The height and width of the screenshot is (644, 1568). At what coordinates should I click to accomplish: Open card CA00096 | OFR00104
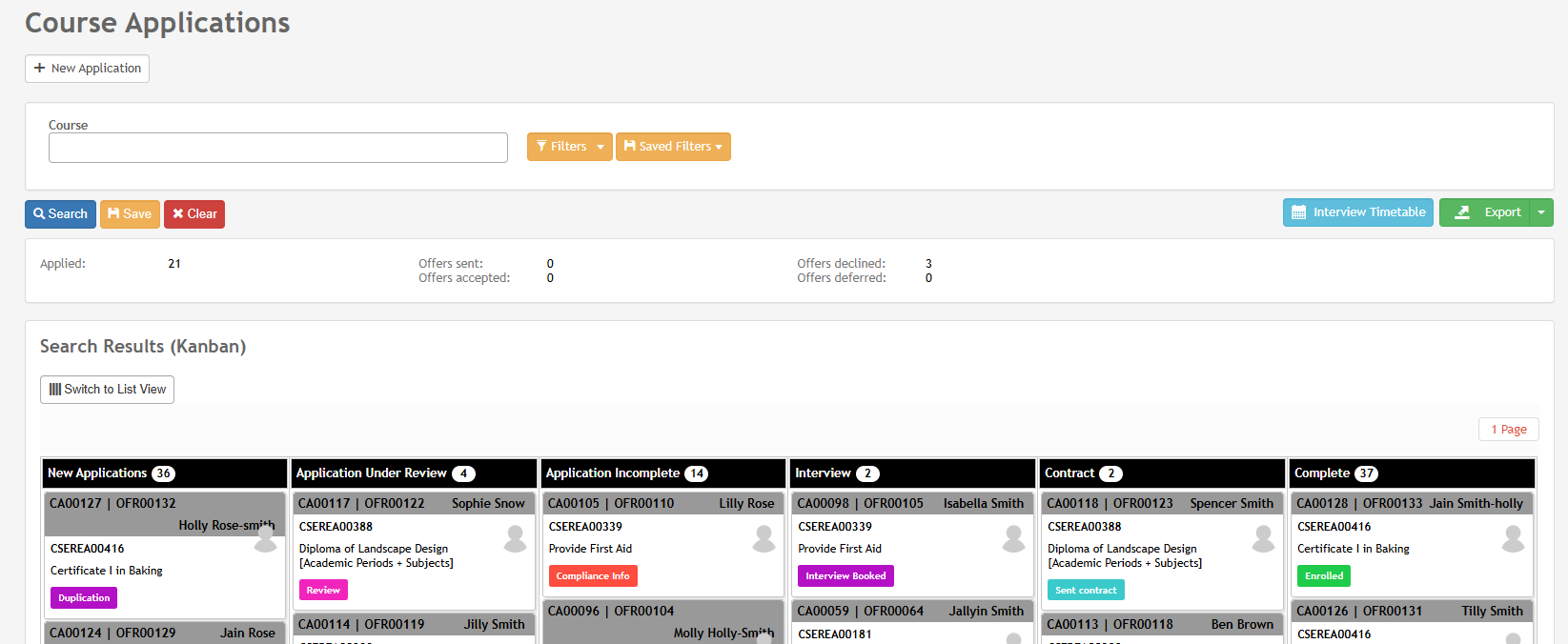click(663, 622)
